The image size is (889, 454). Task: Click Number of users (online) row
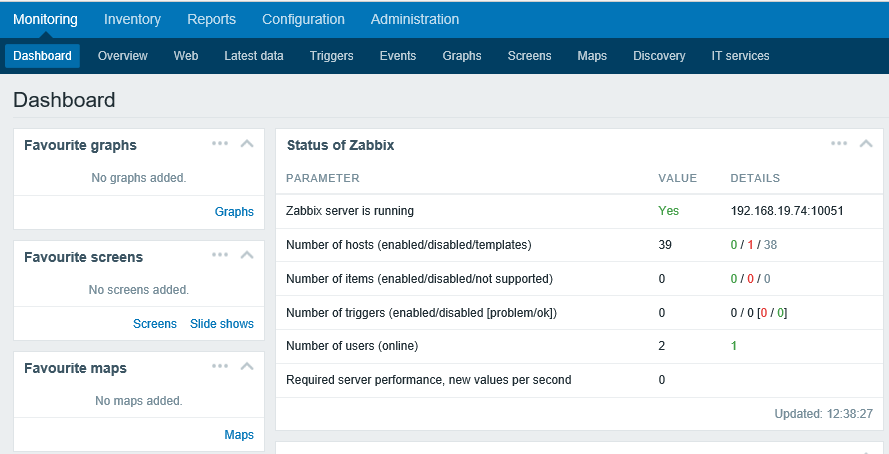579,346
